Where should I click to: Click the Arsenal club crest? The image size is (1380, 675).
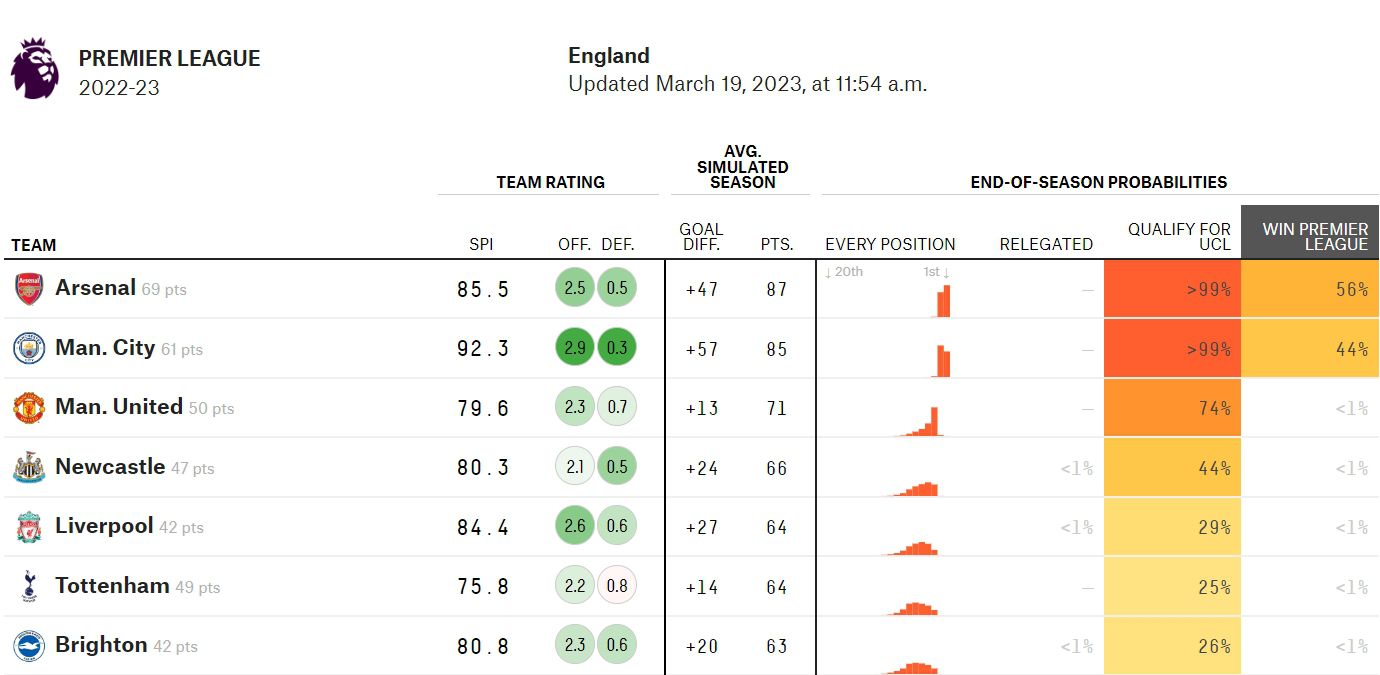[29, 289]
